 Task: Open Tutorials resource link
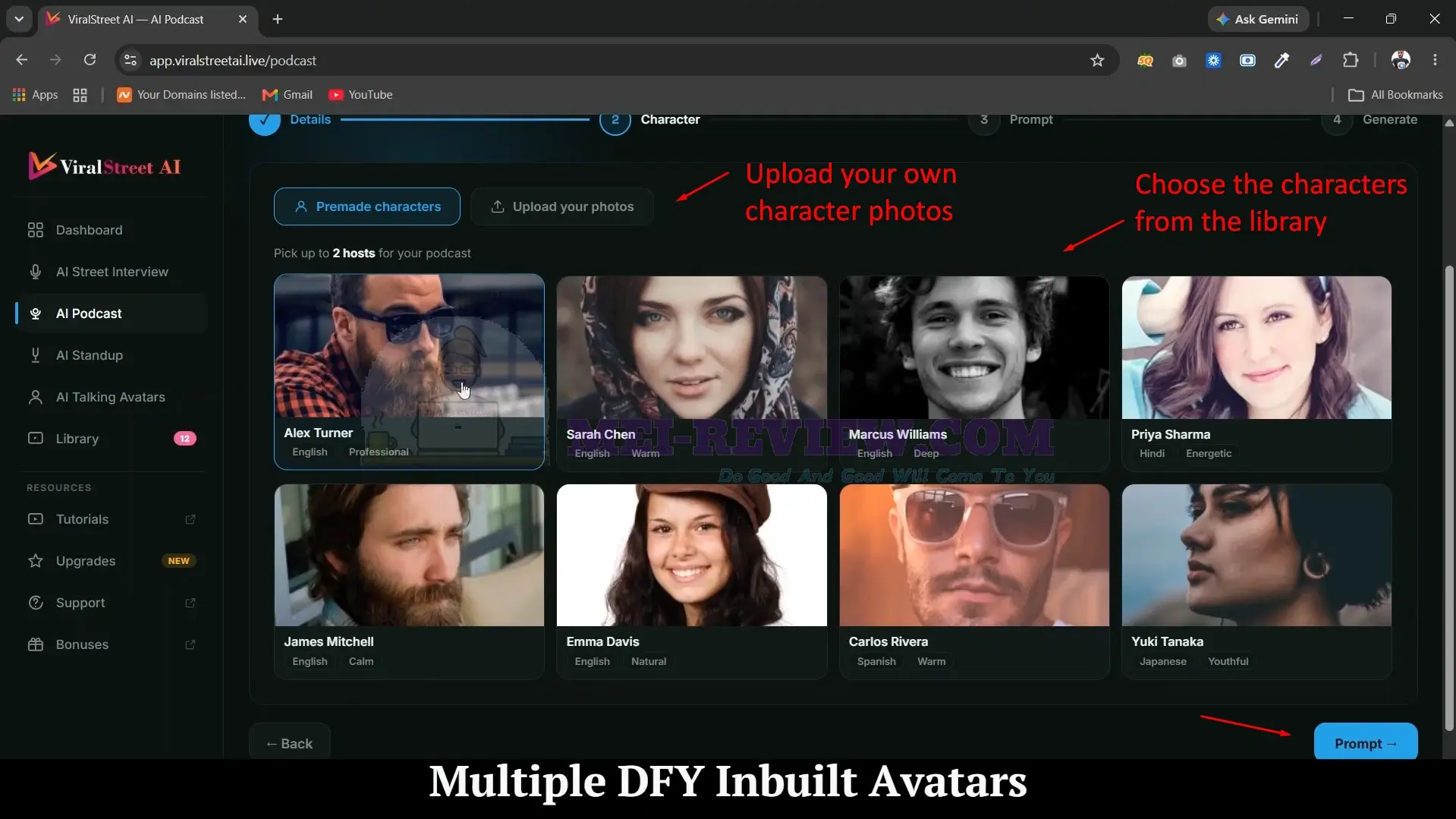[x=111, y=519]
